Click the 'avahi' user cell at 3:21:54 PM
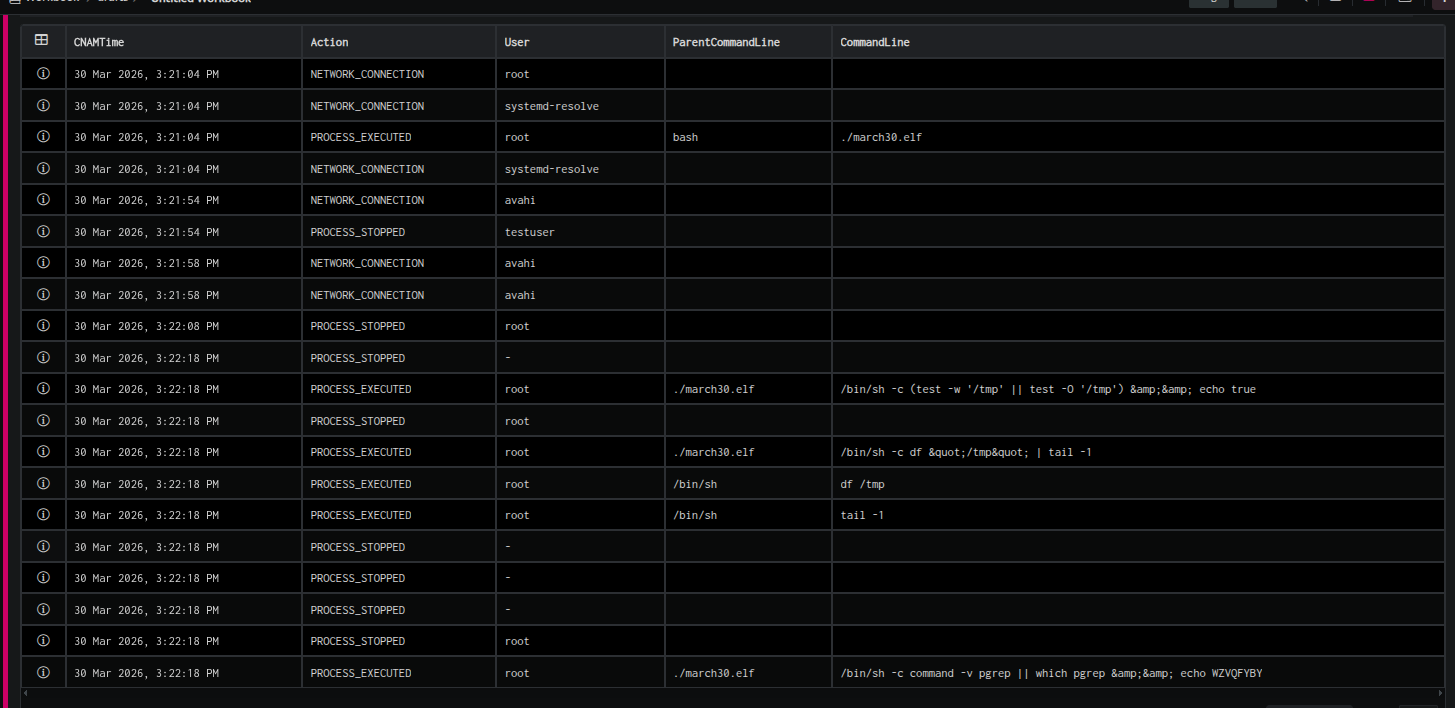The image size is (1455, 708). [580, 200]
